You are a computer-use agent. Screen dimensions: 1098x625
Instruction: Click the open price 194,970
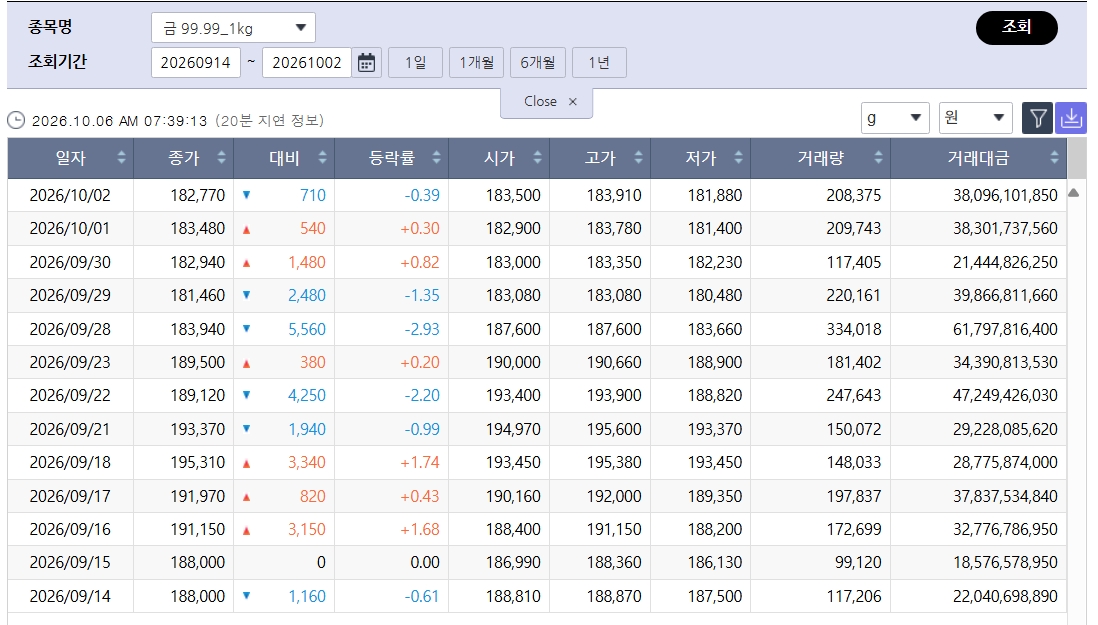coord(513,429)
